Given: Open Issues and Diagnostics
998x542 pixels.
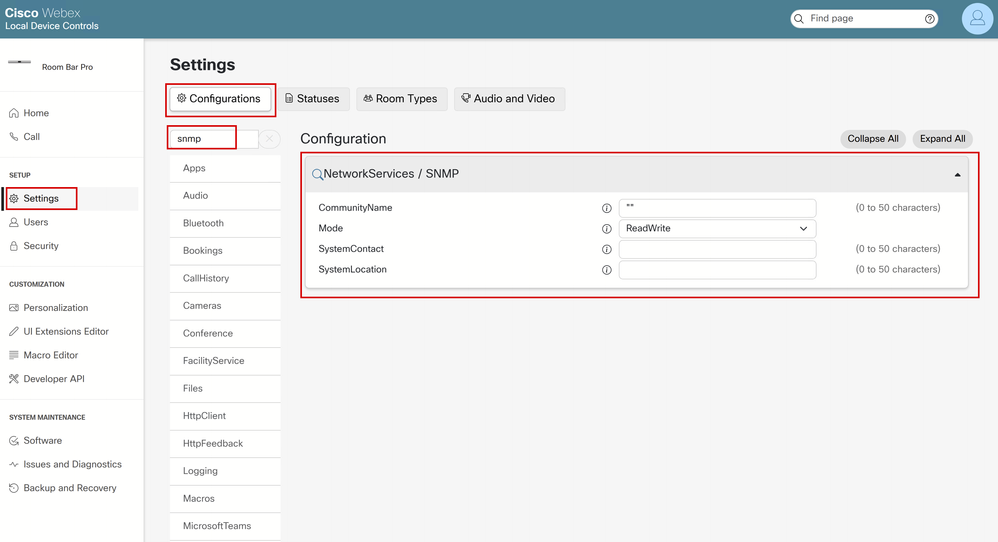Looking at the screenshot, I should coord(71,464).
